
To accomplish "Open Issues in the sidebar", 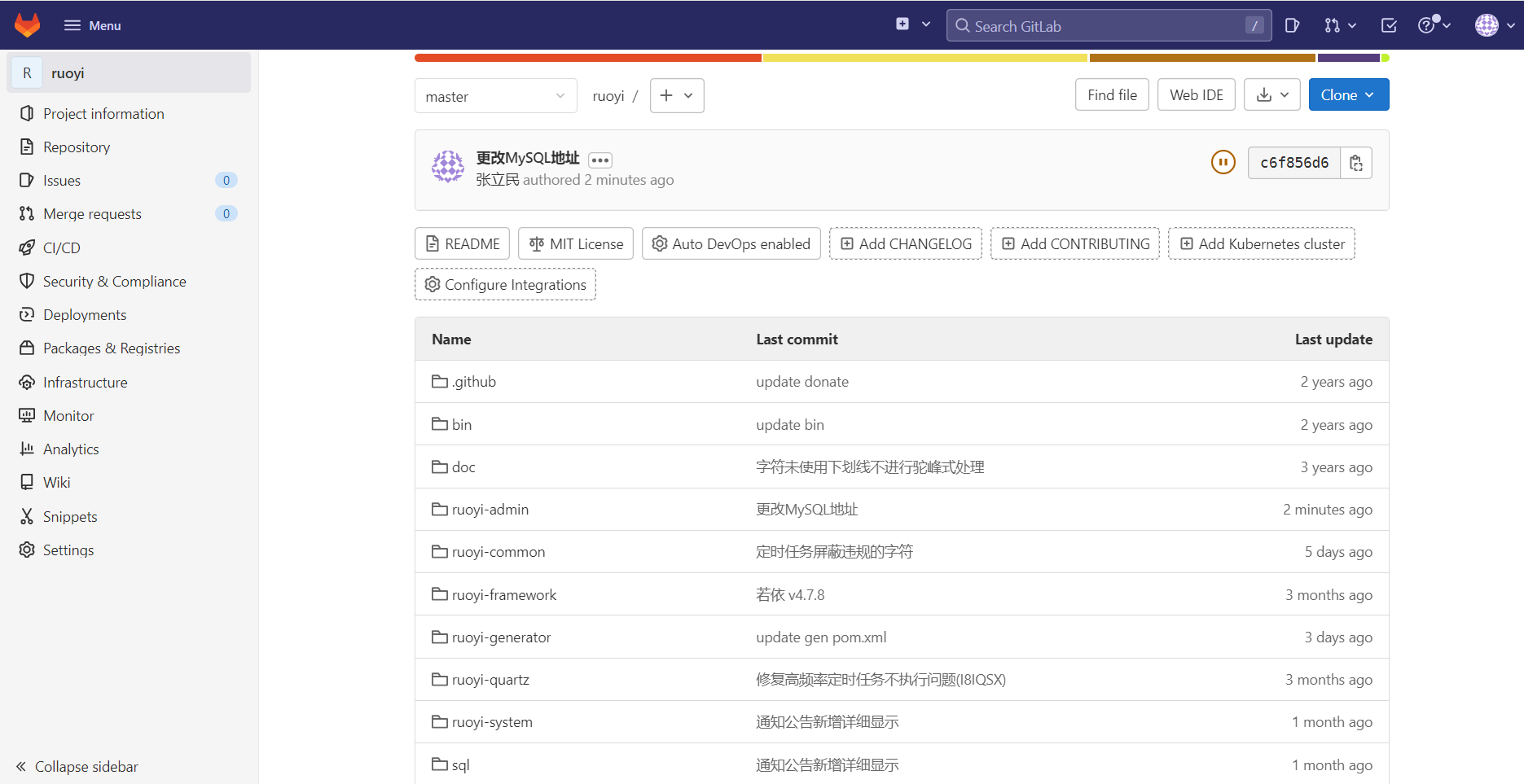I will pyautogui.click(x=130, y=180).
